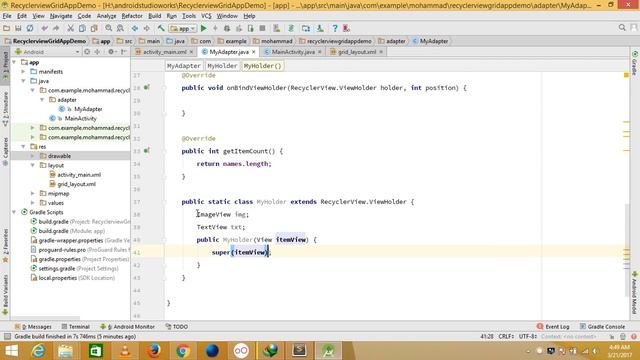Image resolution: width=640 pixels, height=360 pixels.
Task: Click the Copy toolbar icon
Action: tap(82, 28)
